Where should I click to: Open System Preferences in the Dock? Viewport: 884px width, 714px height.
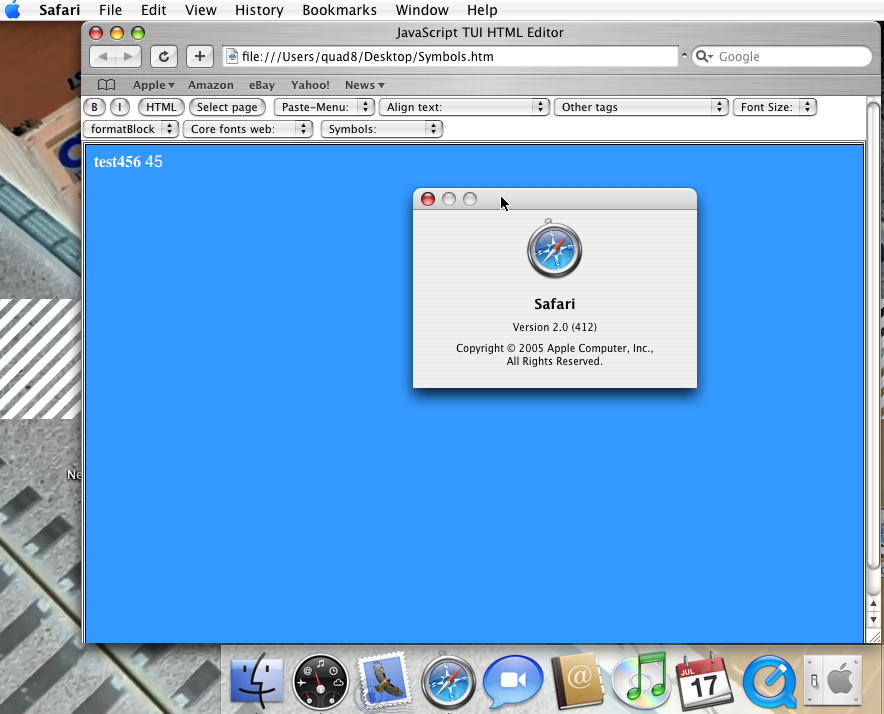[833, 680]
